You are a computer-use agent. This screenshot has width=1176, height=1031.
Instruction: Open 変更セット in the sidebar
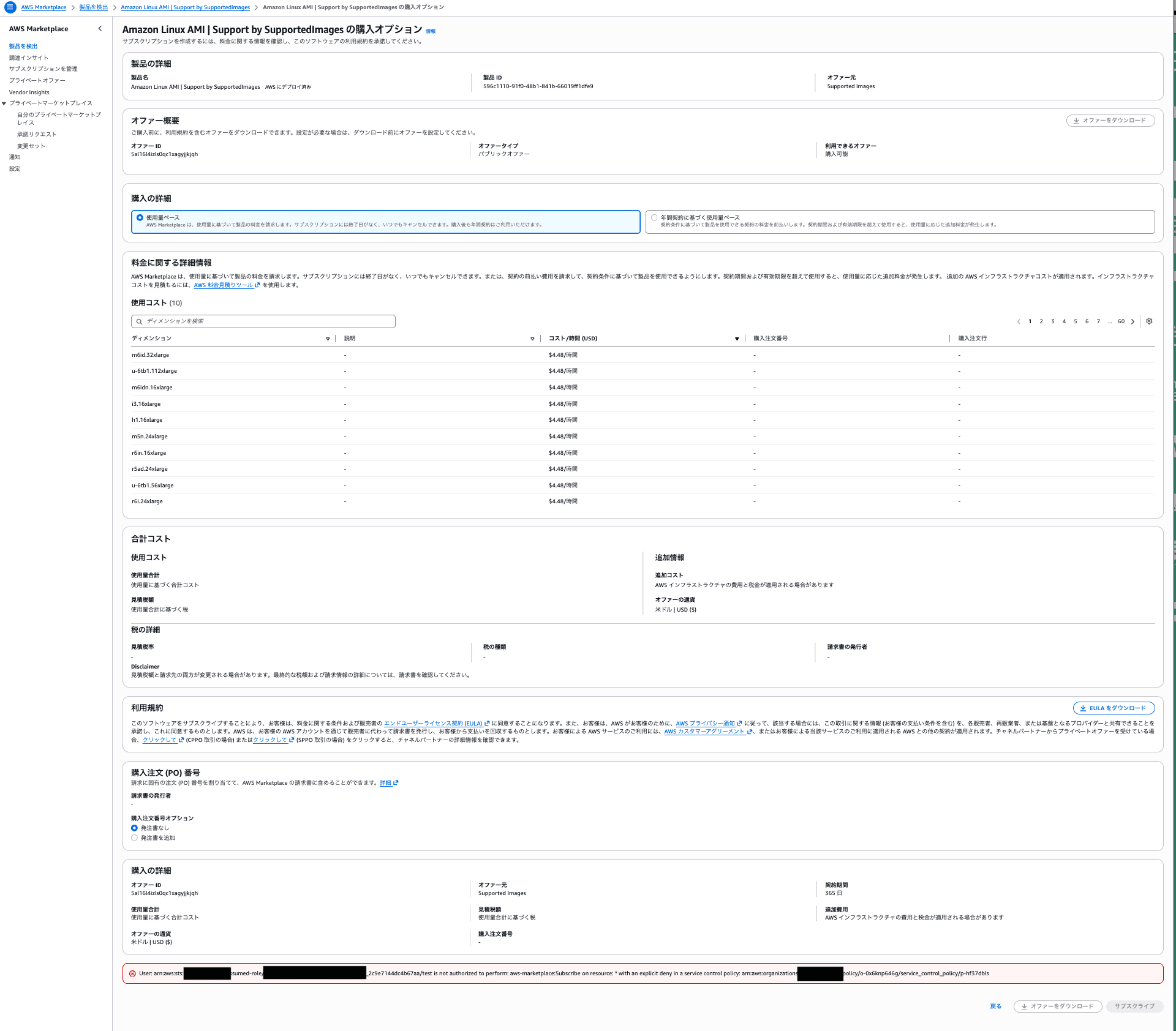(x=31, y=146)
